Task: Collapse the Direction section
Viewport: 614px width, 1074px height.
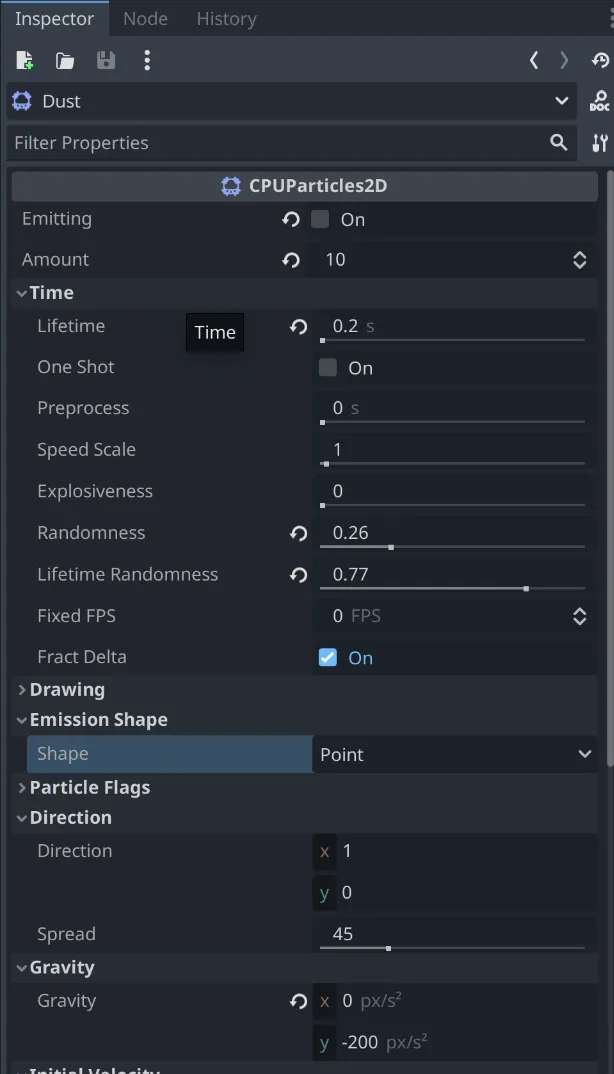Action: click(x=70, y=817)
